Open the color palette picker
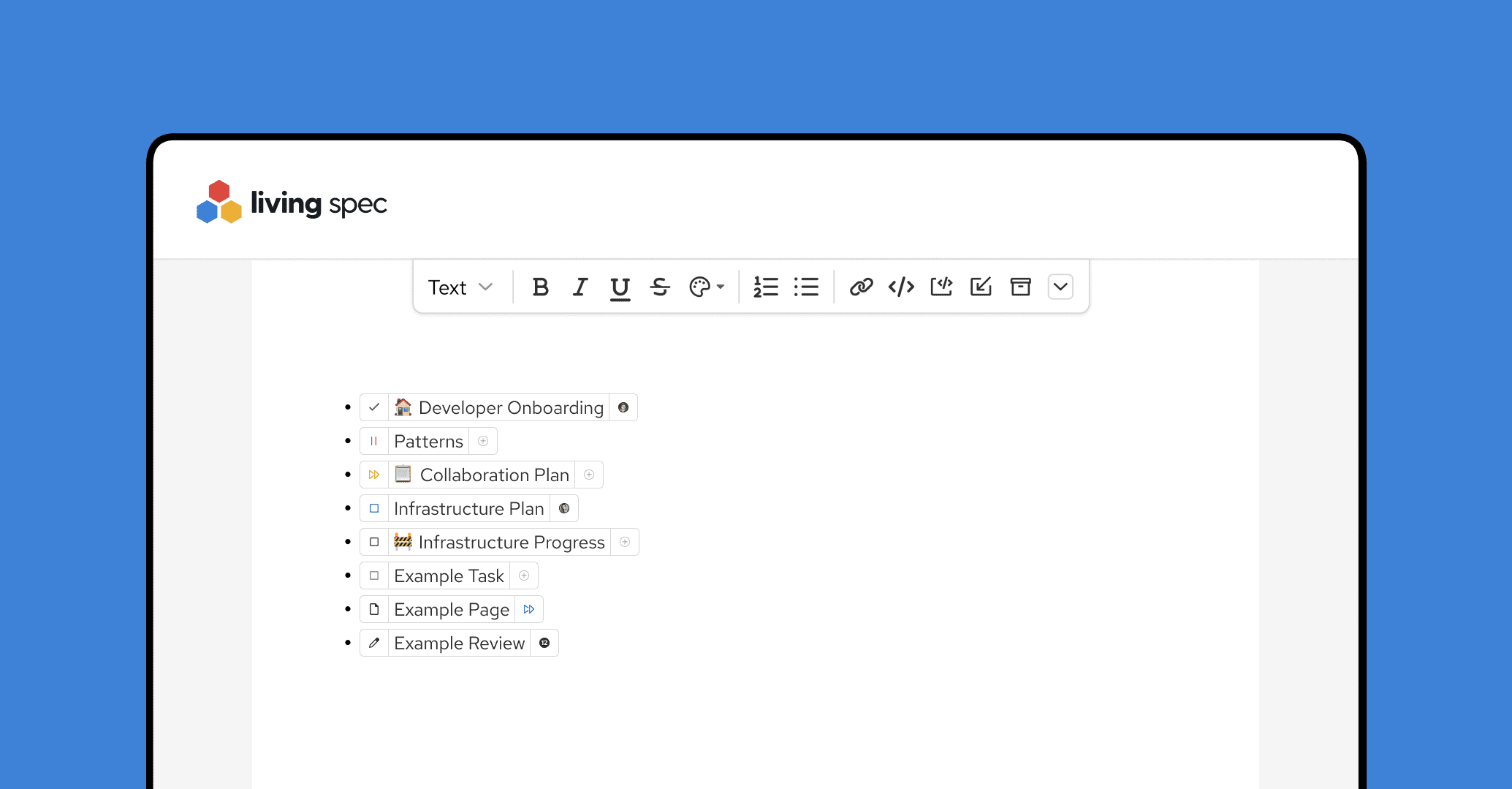Viewport: 1512px width, 789px height. coord(706,287)
